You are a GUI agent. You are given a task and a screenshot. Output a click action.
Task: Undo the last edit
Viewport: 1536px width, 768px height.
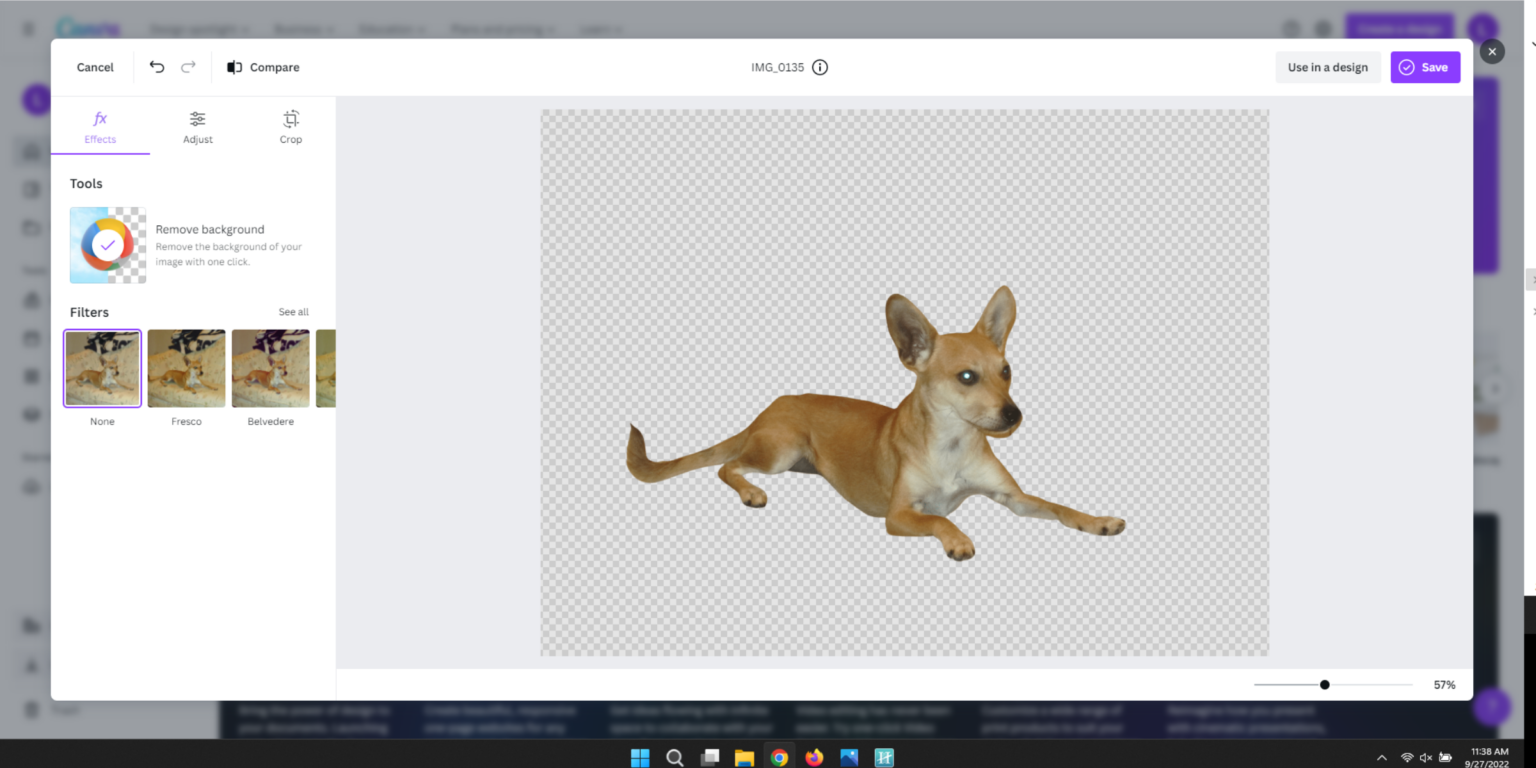point(157,67)
